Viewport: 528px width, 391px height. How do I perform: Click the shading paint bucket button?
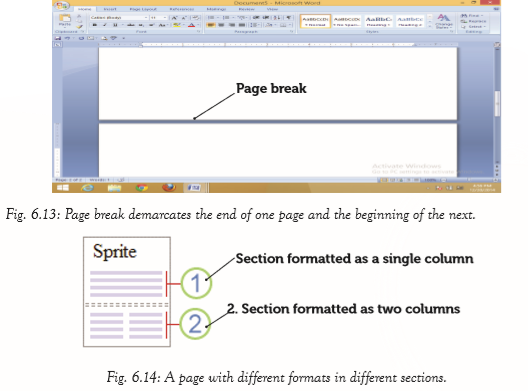tap(269, 25)
